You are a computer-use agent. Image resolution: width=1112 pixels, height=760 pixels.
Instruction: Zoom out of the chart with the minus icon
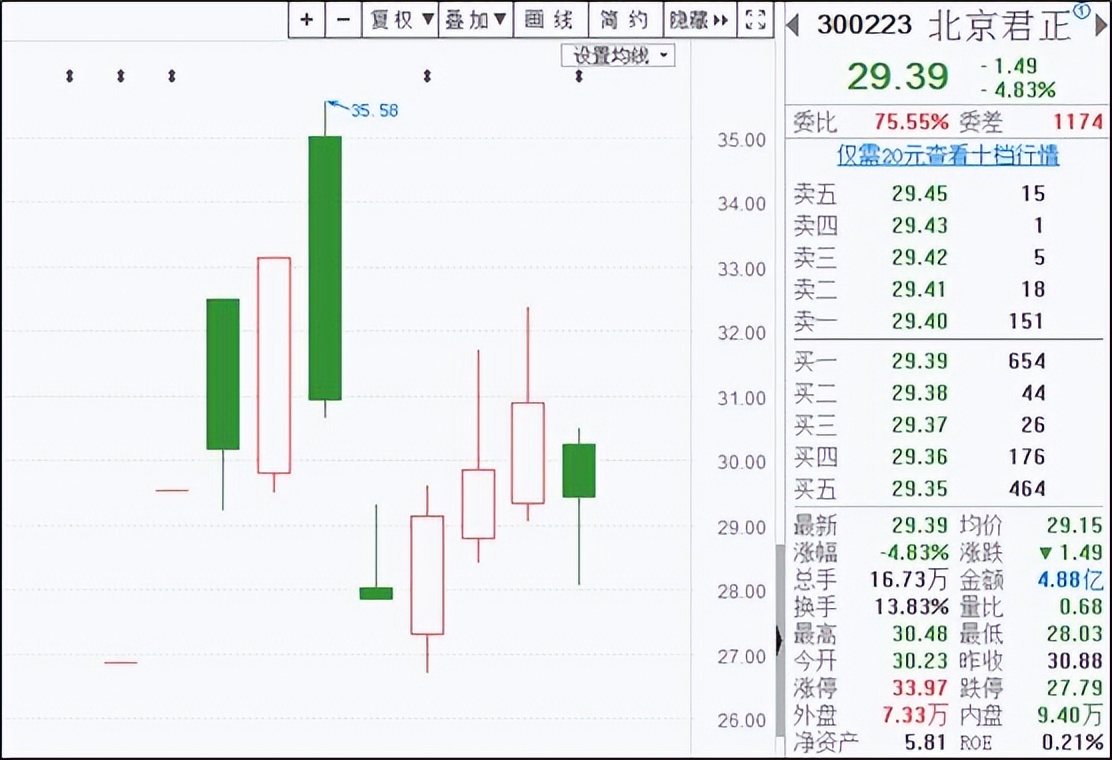(343, 19)
